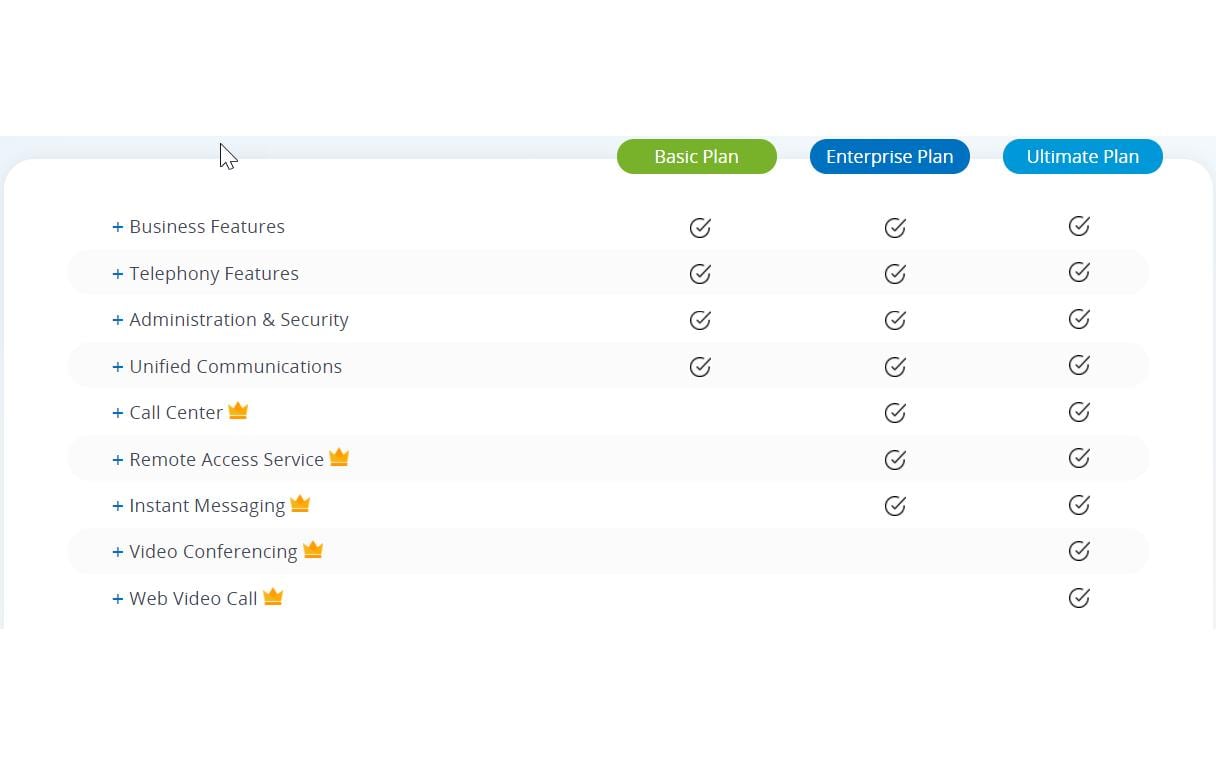Click Ultimate checkmark in Video Conferencing row
Image resolution: width=1216 pixels, height=765 pixels.
1079,550
